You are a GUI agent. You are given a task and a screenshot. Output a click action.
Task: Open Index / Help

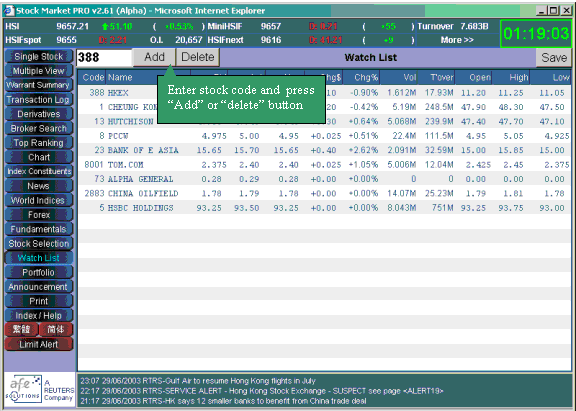click(39, 316)
